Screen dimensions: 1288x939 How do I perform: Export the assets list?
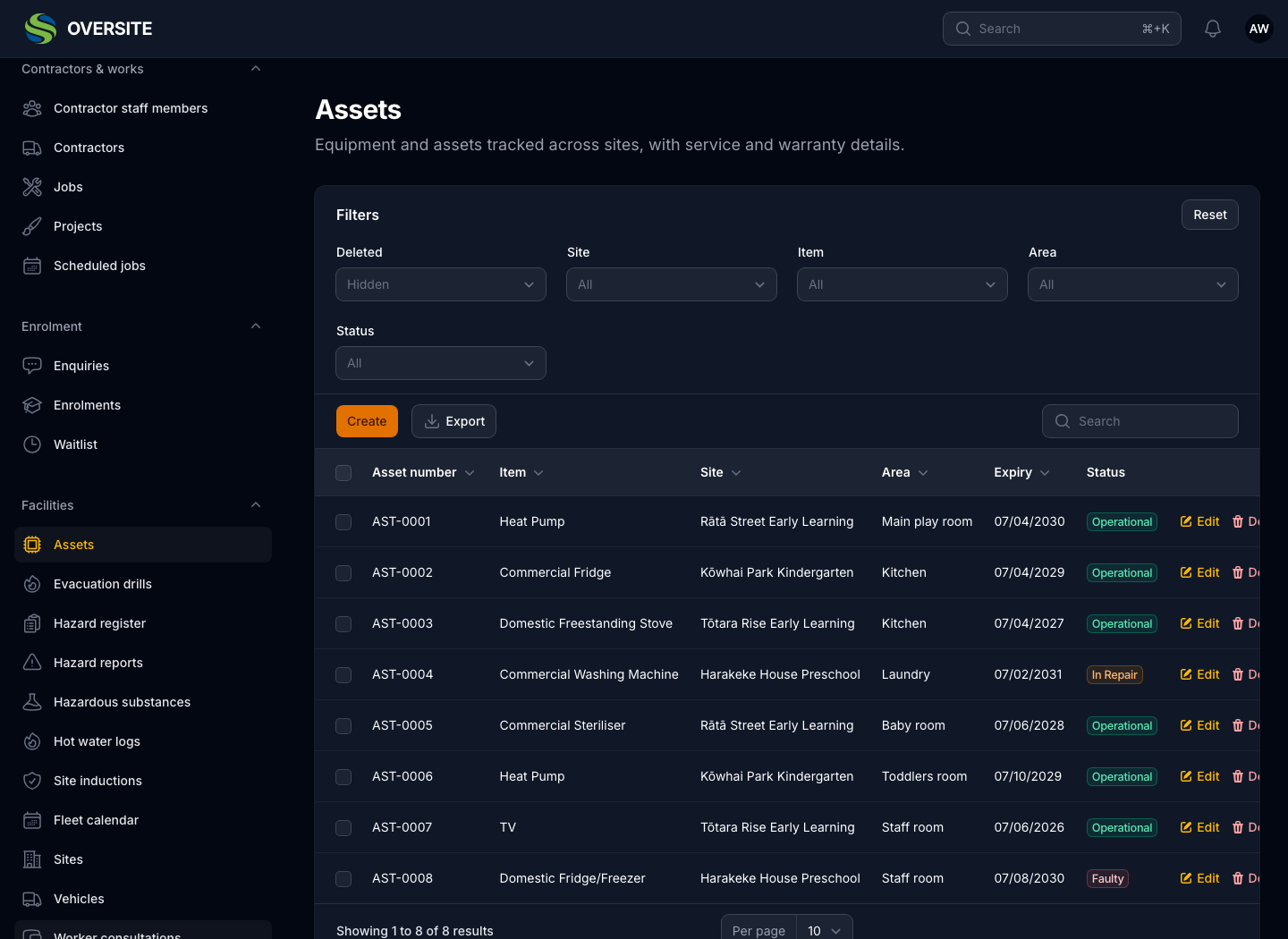[453, 421]
